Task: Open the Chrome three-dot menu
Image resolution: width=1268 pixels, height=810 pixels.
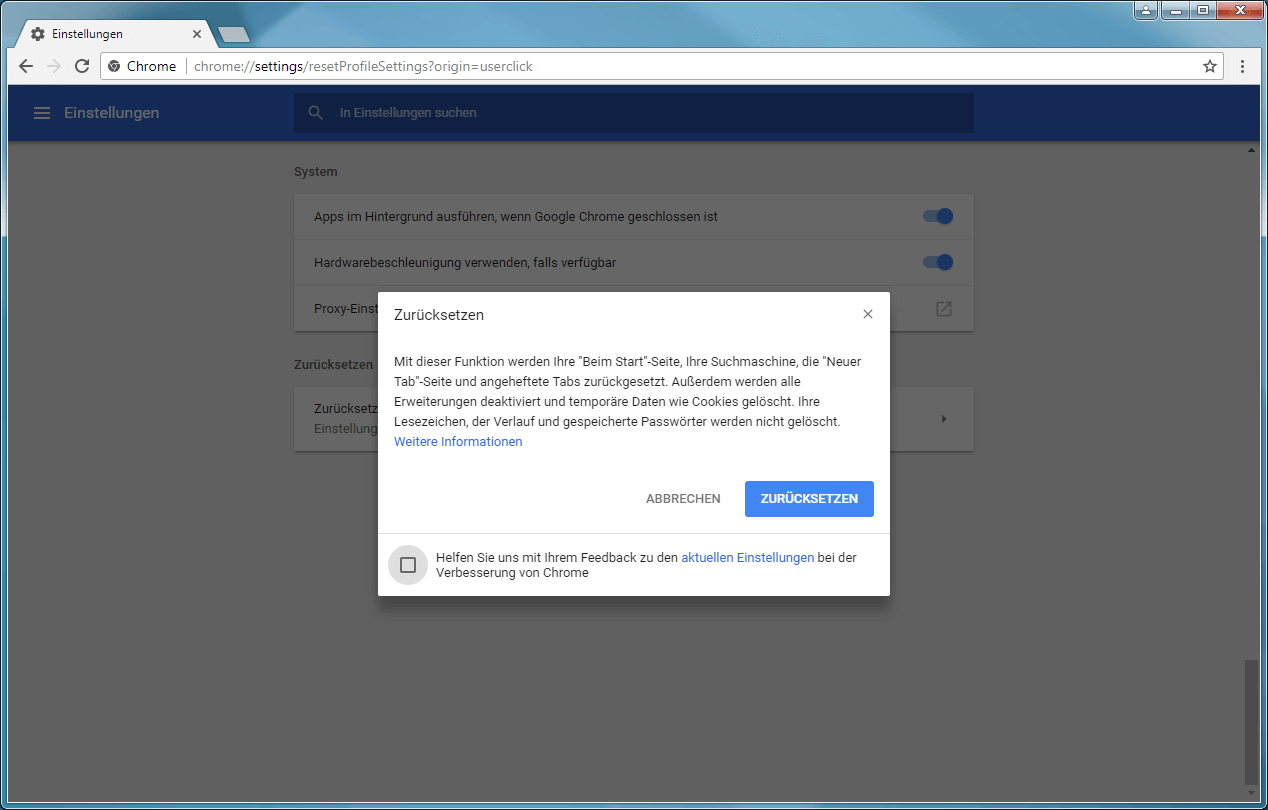Action: point(1242,66)
